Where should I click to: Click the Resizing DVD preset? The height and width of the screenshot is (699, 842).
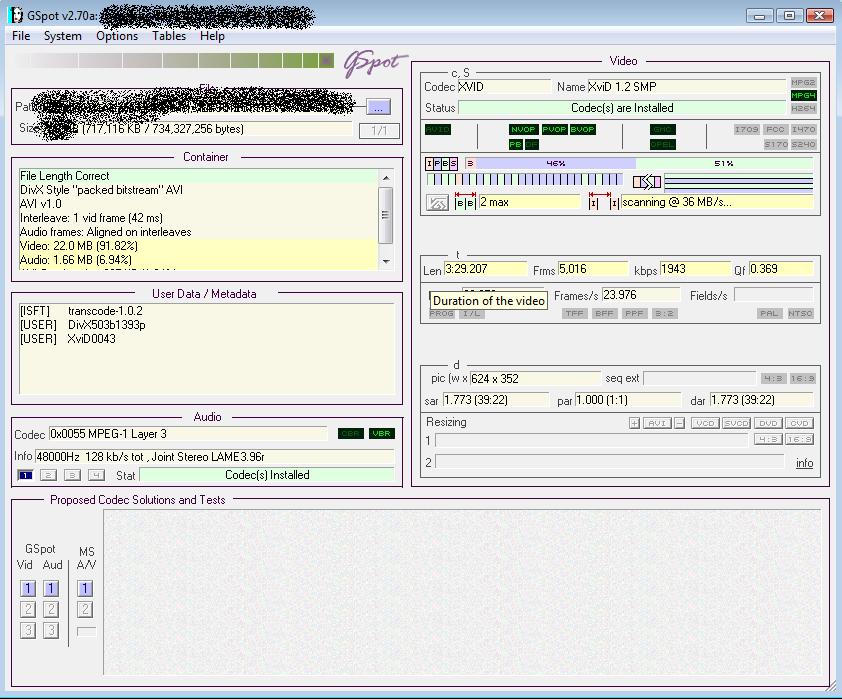[x=768, y=424]
